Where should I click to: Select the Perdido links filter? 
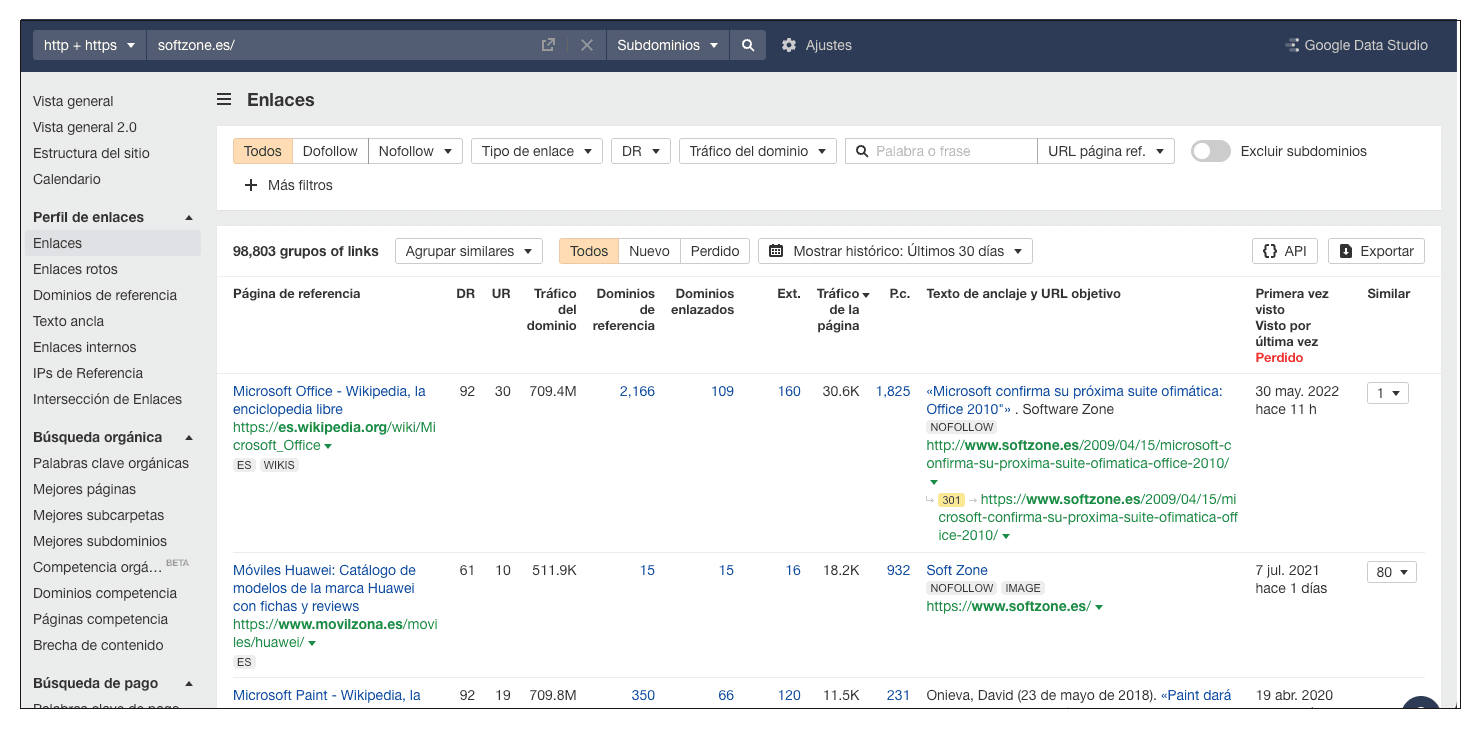coord(715,251)
